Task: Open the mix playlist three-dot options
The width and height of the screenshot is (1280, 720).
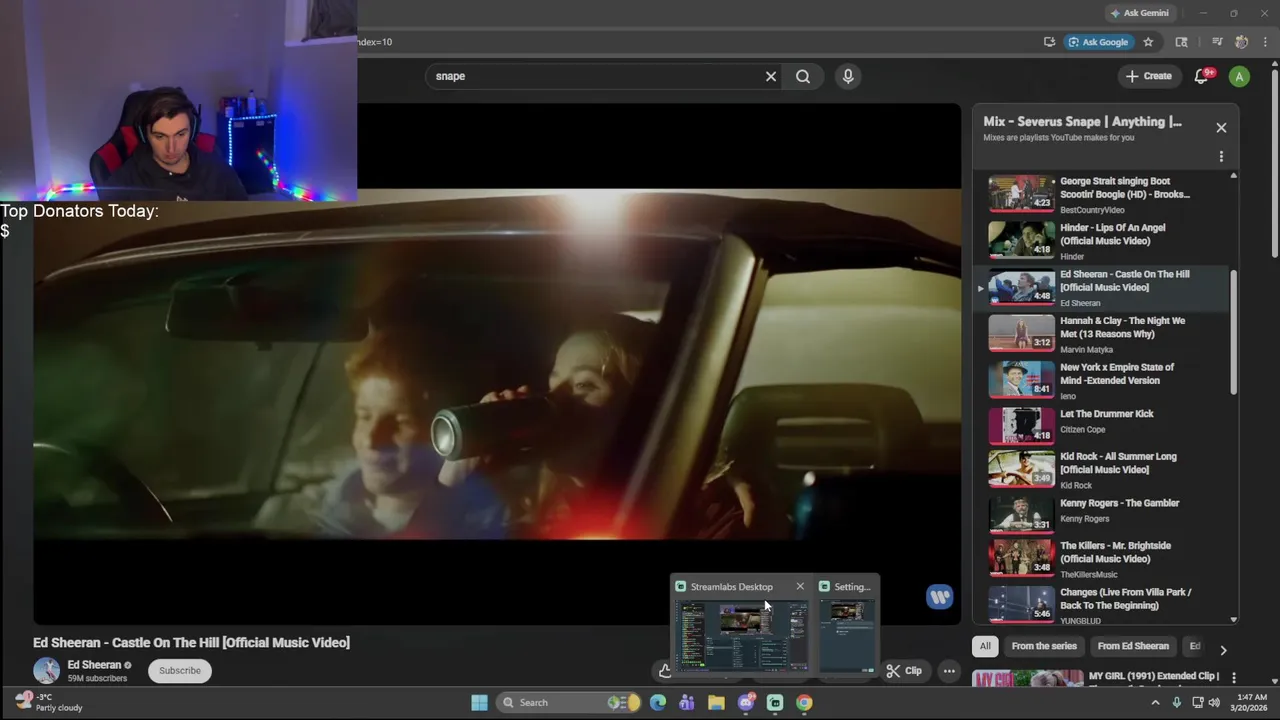Action: tap(1221, 157)
